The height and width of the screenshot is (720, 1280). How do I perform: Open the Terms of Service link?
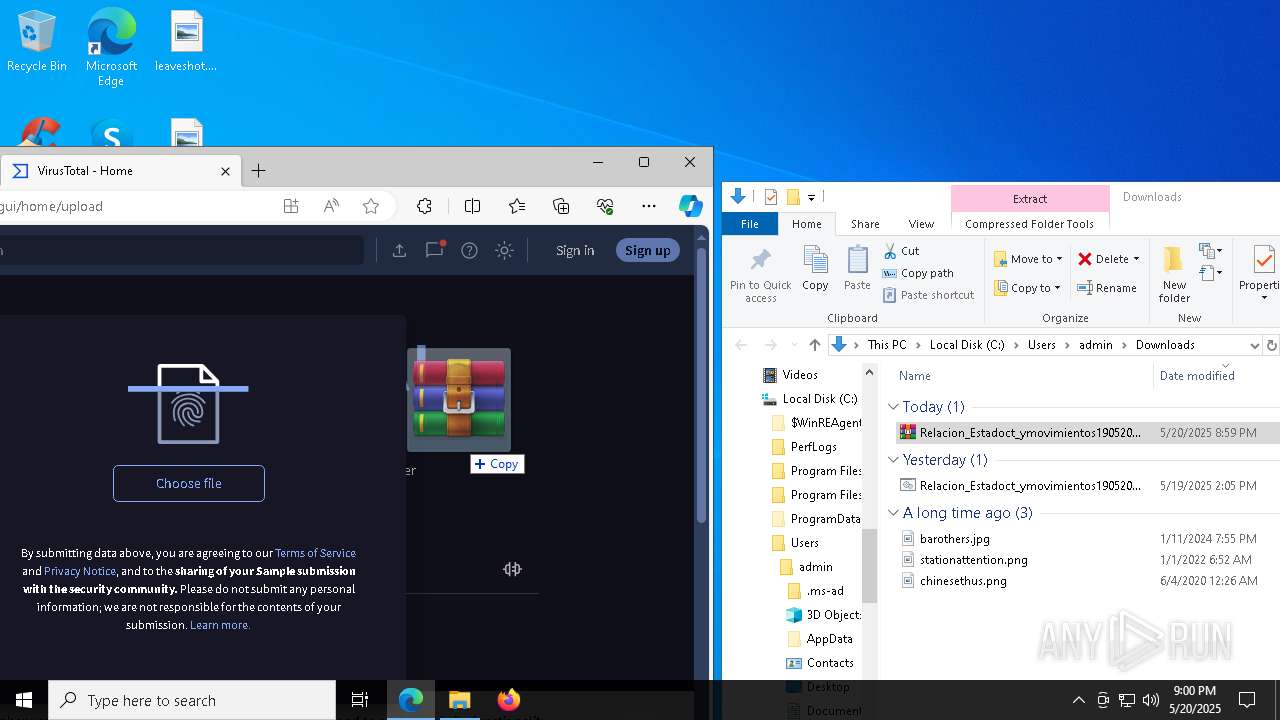click(315, 552)
